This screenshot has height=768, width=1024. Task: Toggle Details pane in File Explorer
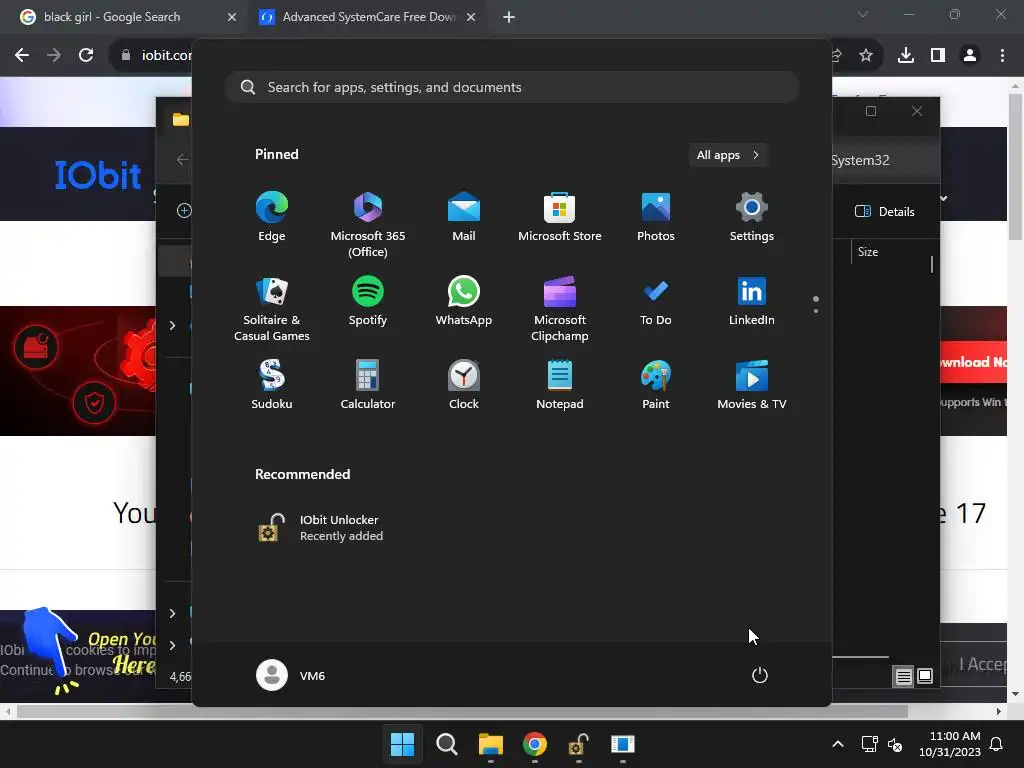pyautogui.click(x=885, y=211)
